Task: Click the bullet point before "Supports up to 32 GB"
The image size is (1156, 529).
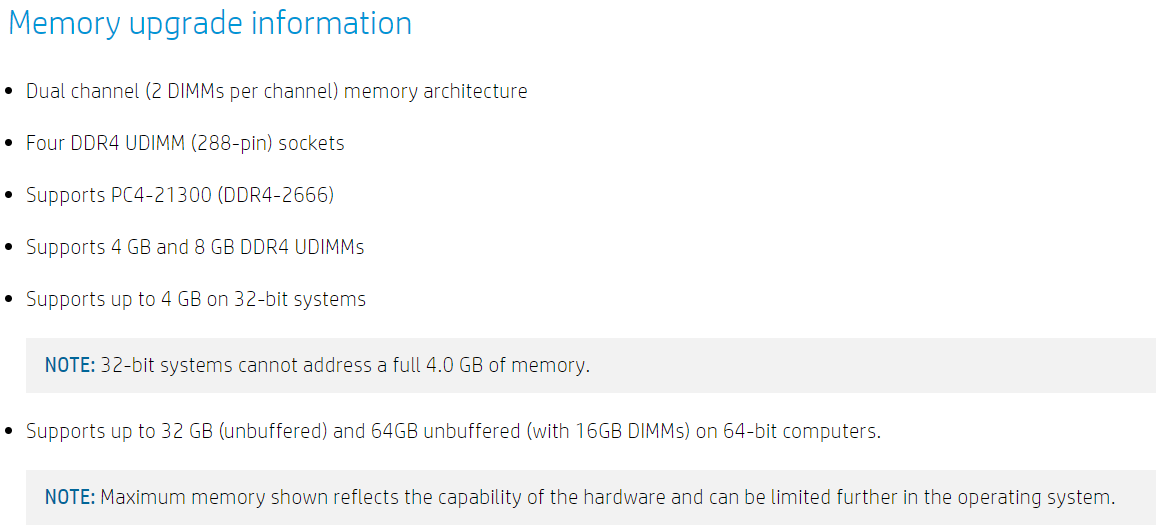Action: [10, 432]
